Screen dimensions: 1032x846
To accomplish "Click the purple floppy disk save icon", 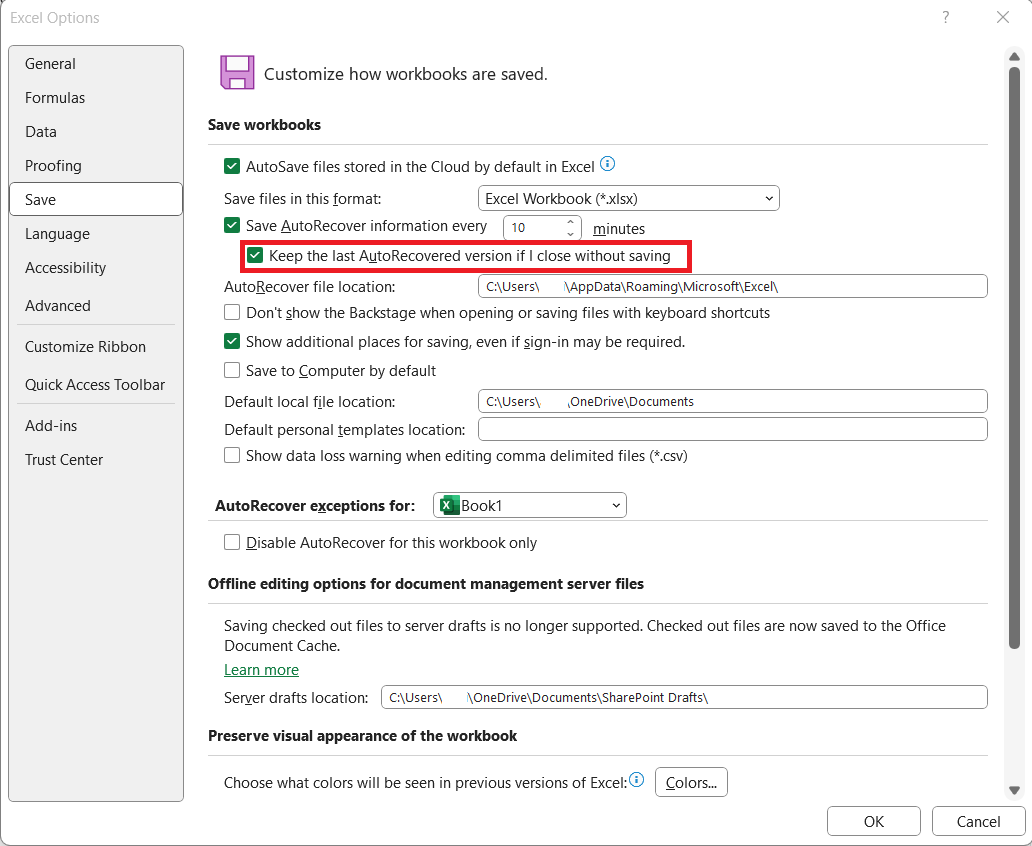I will (x=237, y=72).
